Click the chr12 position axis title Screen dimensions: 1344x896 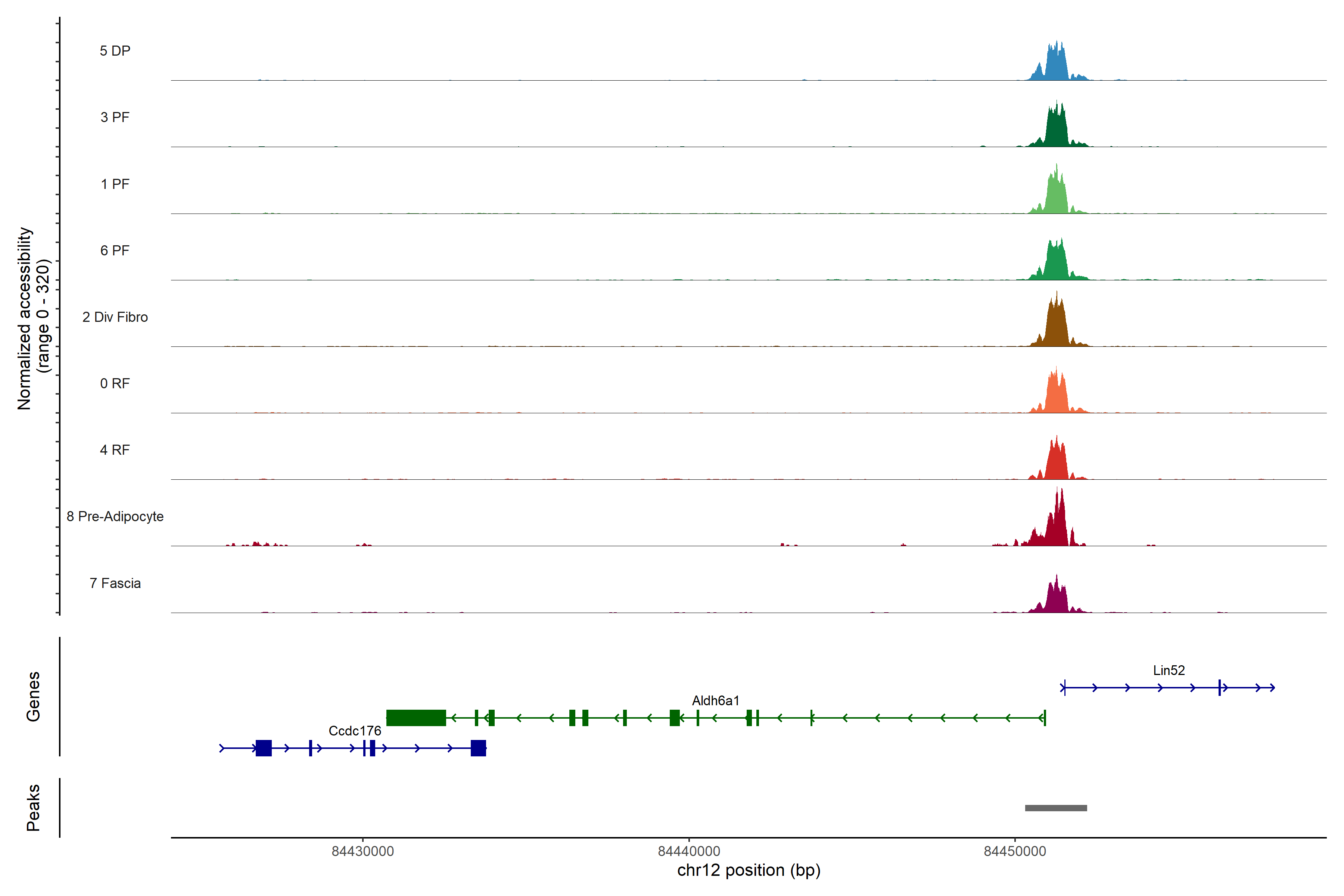[749, 870]
